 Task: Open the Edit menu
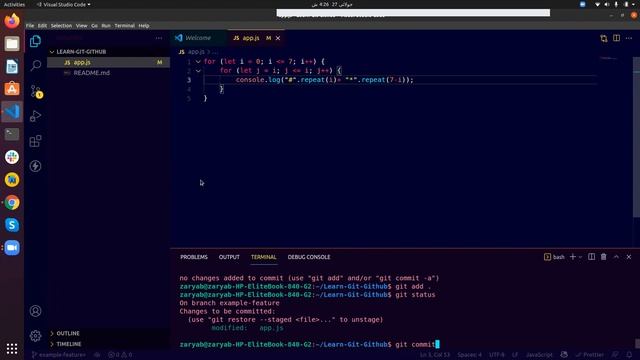pos(42,25)
